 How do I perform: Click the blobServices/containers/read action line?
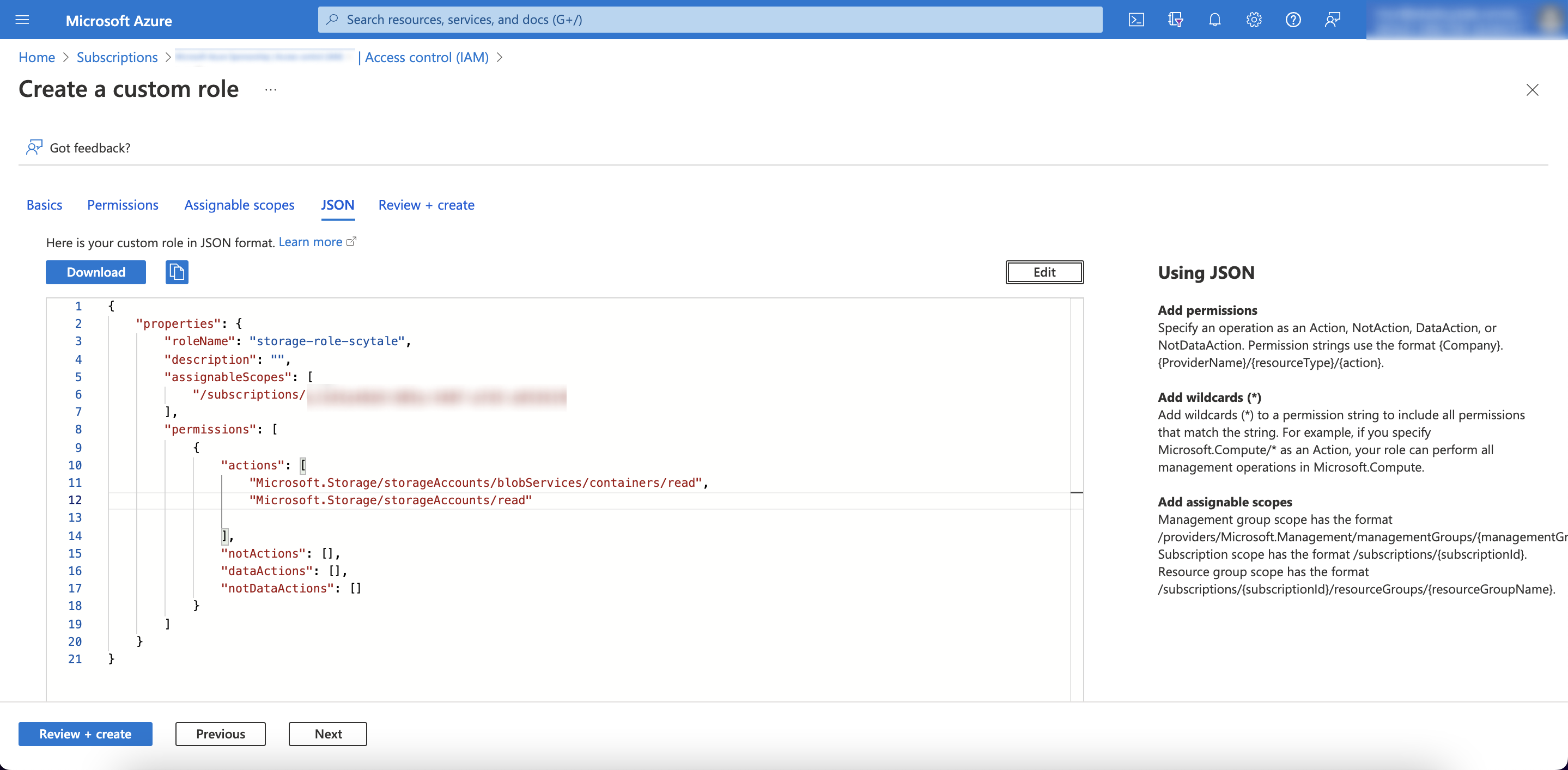pos(478,482)
